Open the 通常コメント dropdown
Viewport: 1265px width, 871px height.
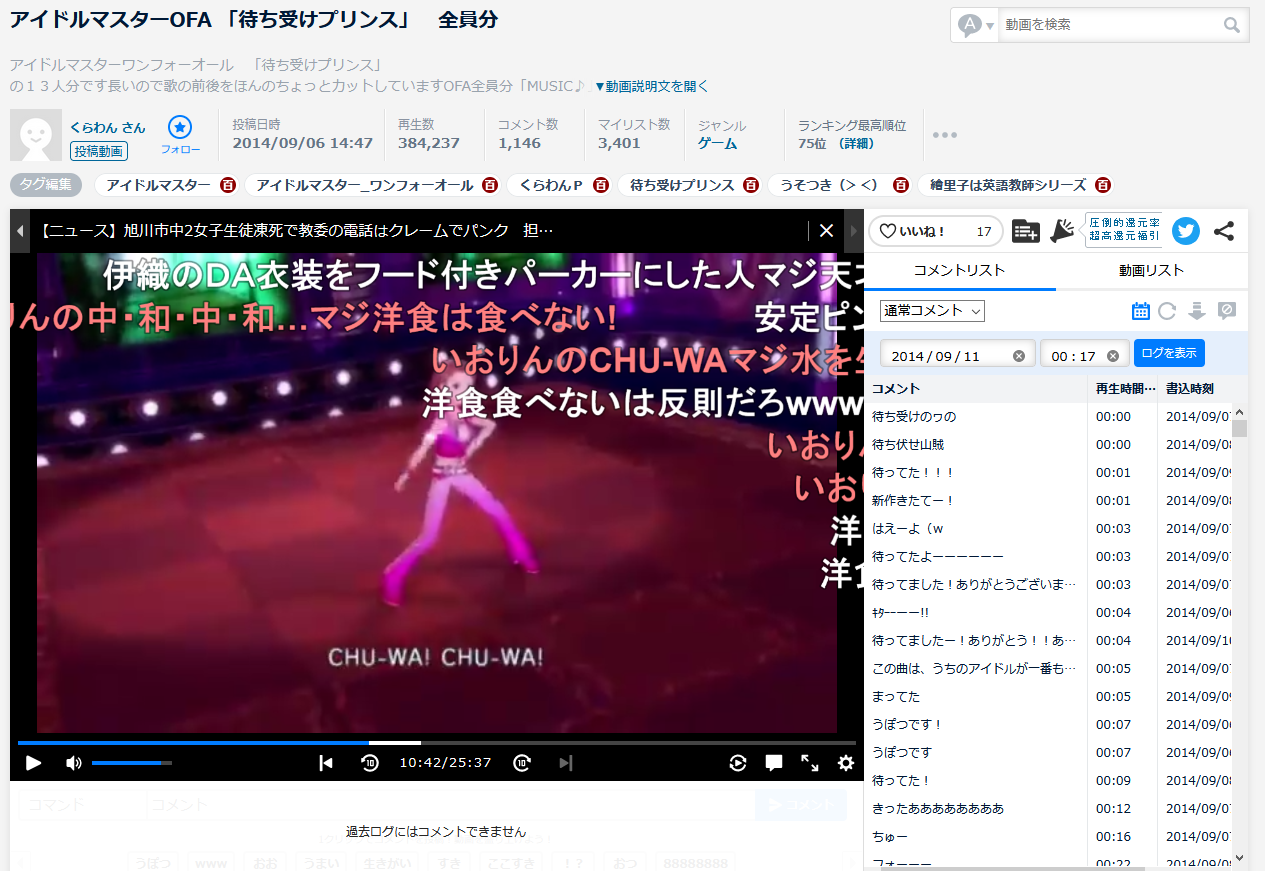tap(932, 311)
